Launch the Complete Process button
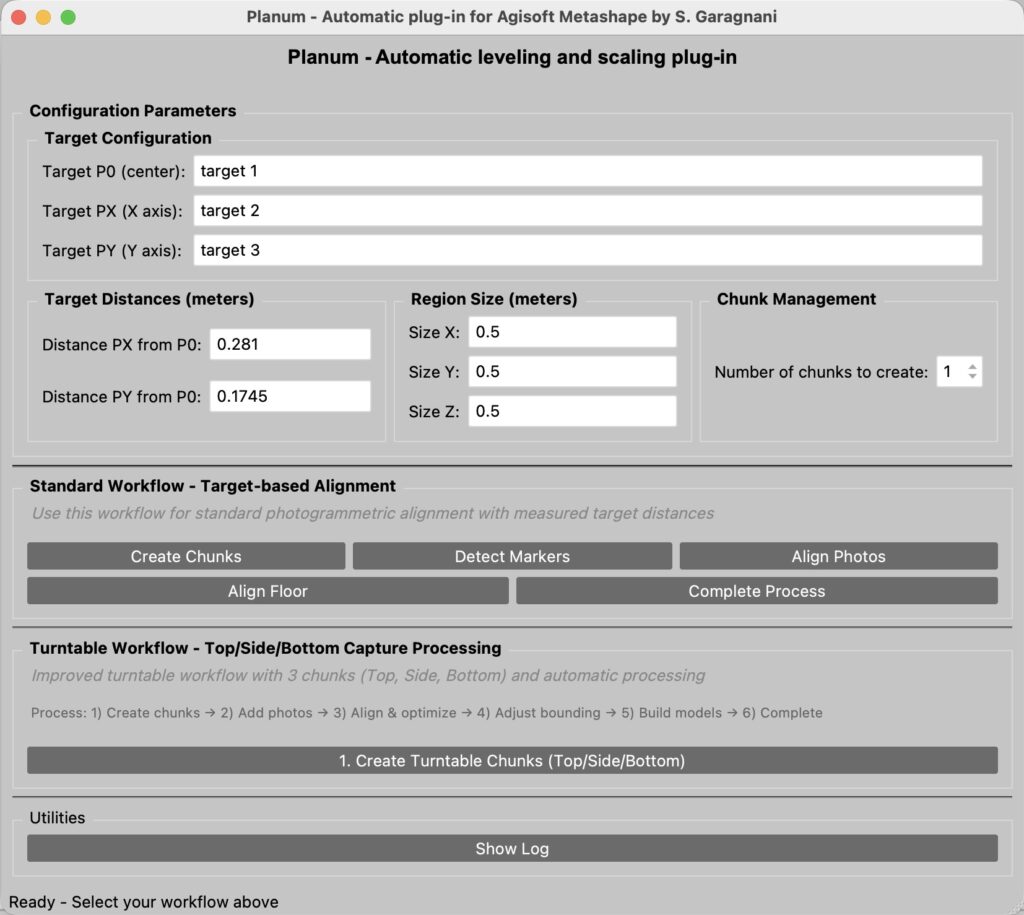 pyautogui.click(x=756, y=591)
